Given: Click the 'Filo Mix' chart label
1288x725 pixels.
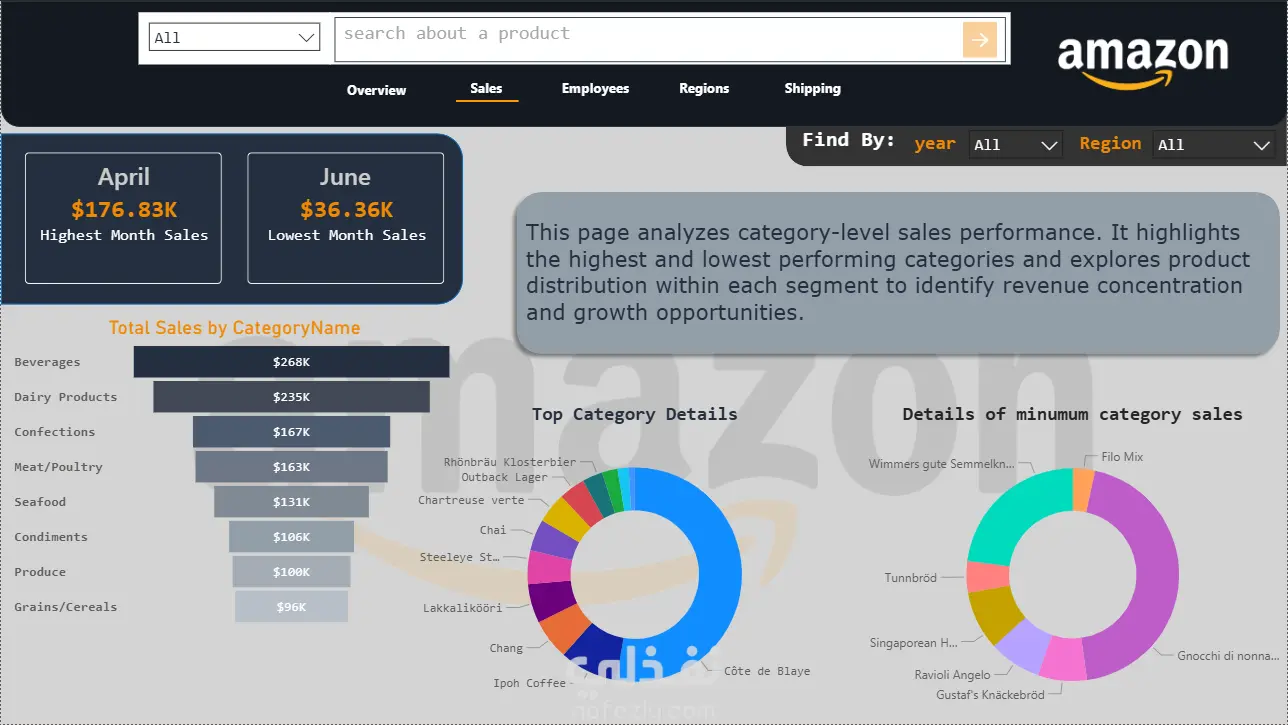Looking at the screenshot, I should (1122, 457).
